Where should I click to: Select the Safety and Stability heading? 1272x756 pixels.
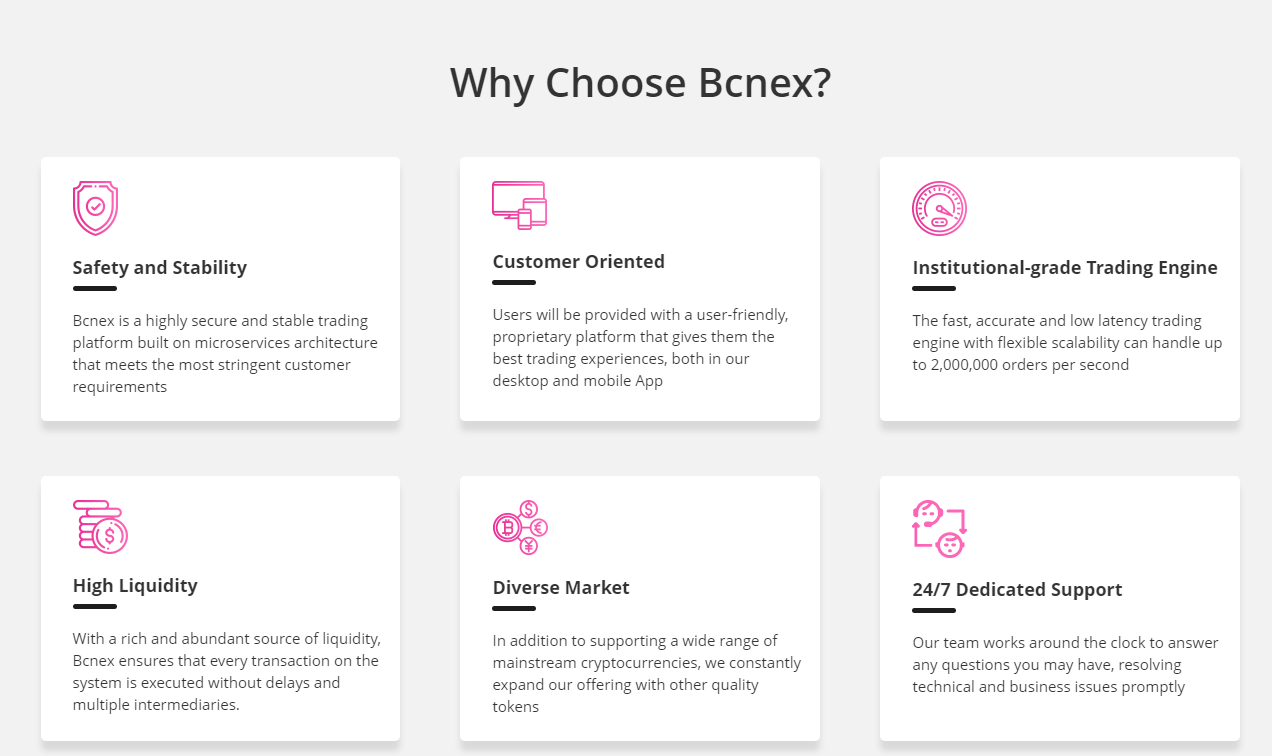click(160, 268)
